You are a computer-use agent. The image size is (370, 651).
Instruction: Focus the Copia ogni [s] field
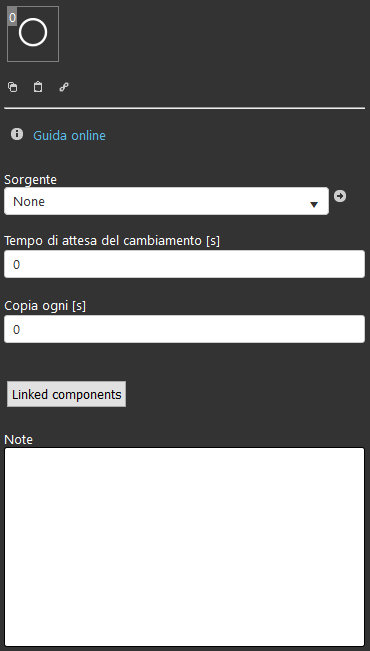pyautogui.click(x=184, y=329)
